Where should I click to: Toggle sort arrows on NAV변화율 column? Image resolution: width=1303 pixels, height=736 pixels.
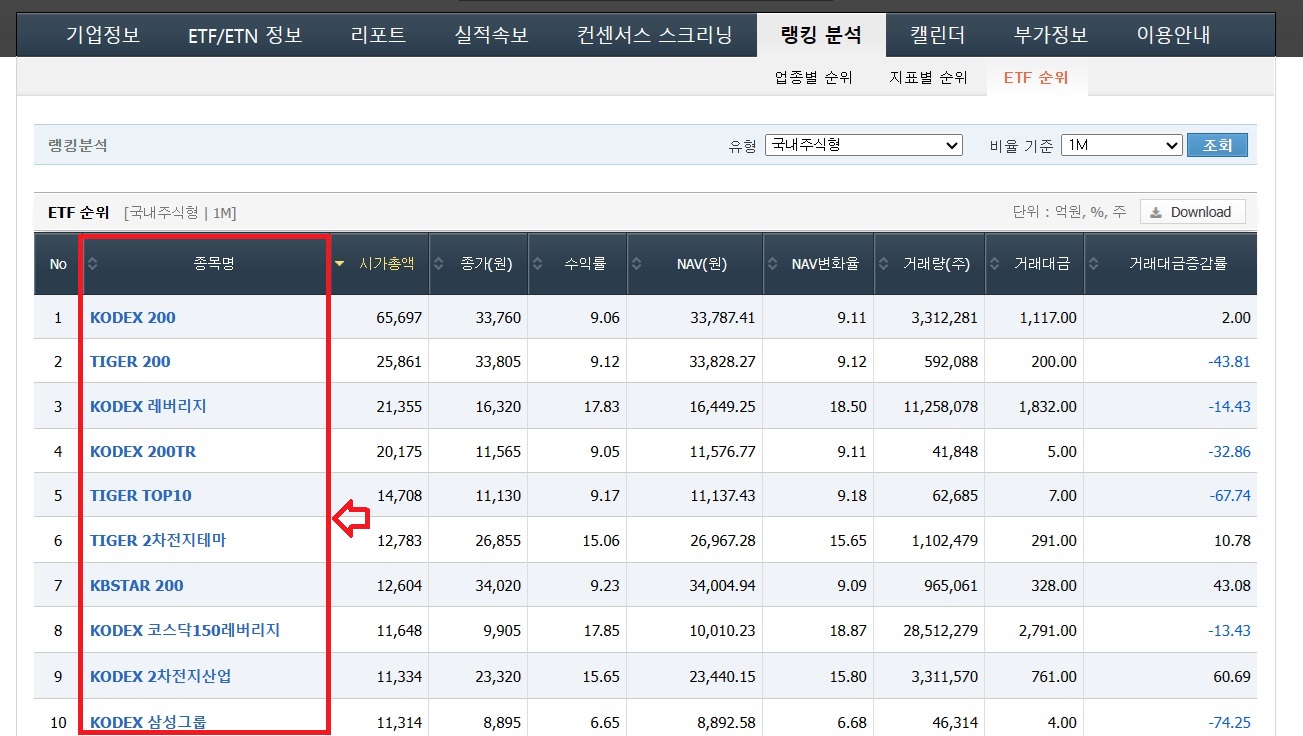[771, 264]
